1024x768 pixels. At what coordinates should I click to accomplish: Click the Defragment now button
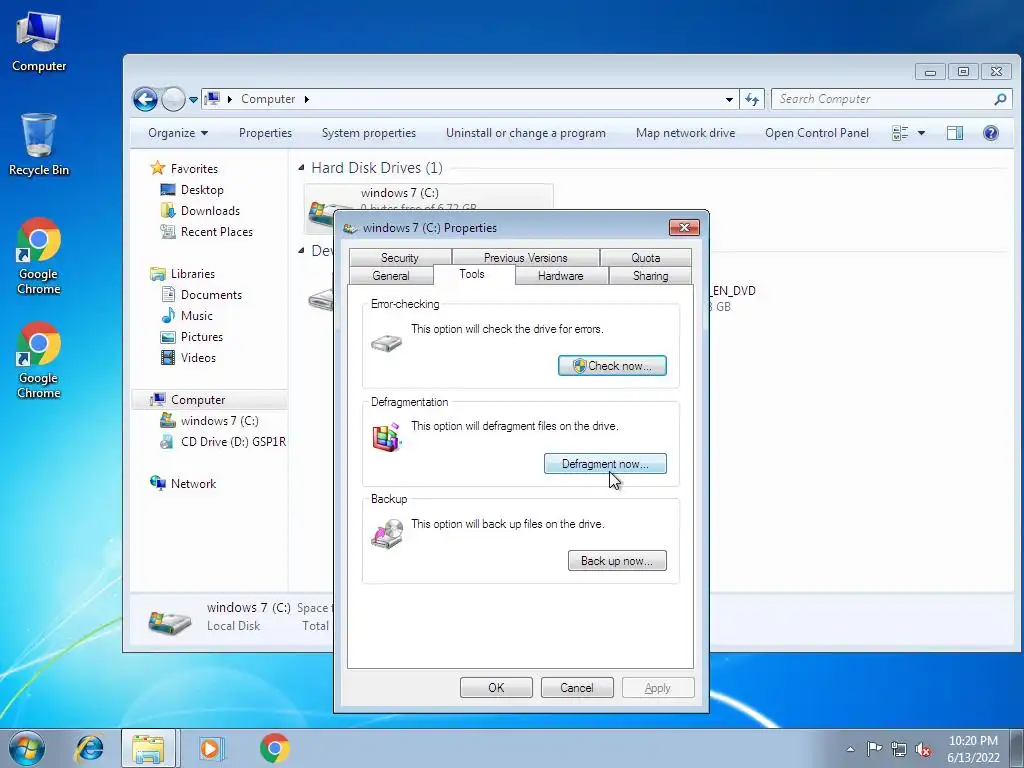pos(605,464)
